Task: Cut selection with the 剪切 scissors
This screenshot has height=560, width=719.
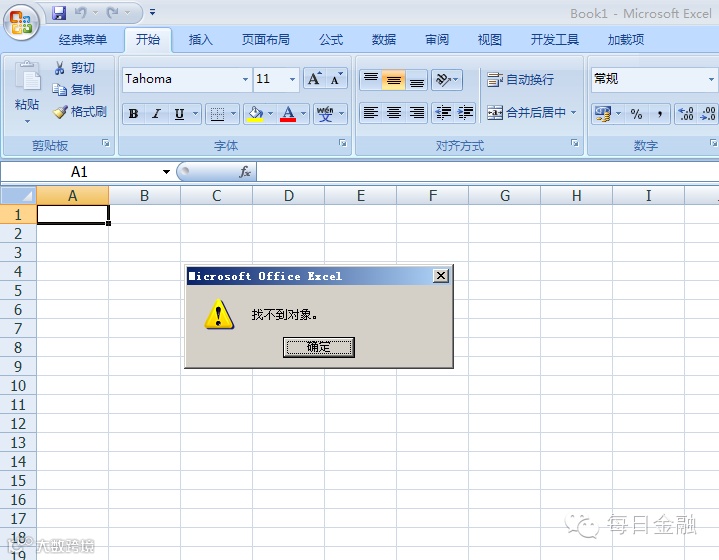Action: [74, 68]
